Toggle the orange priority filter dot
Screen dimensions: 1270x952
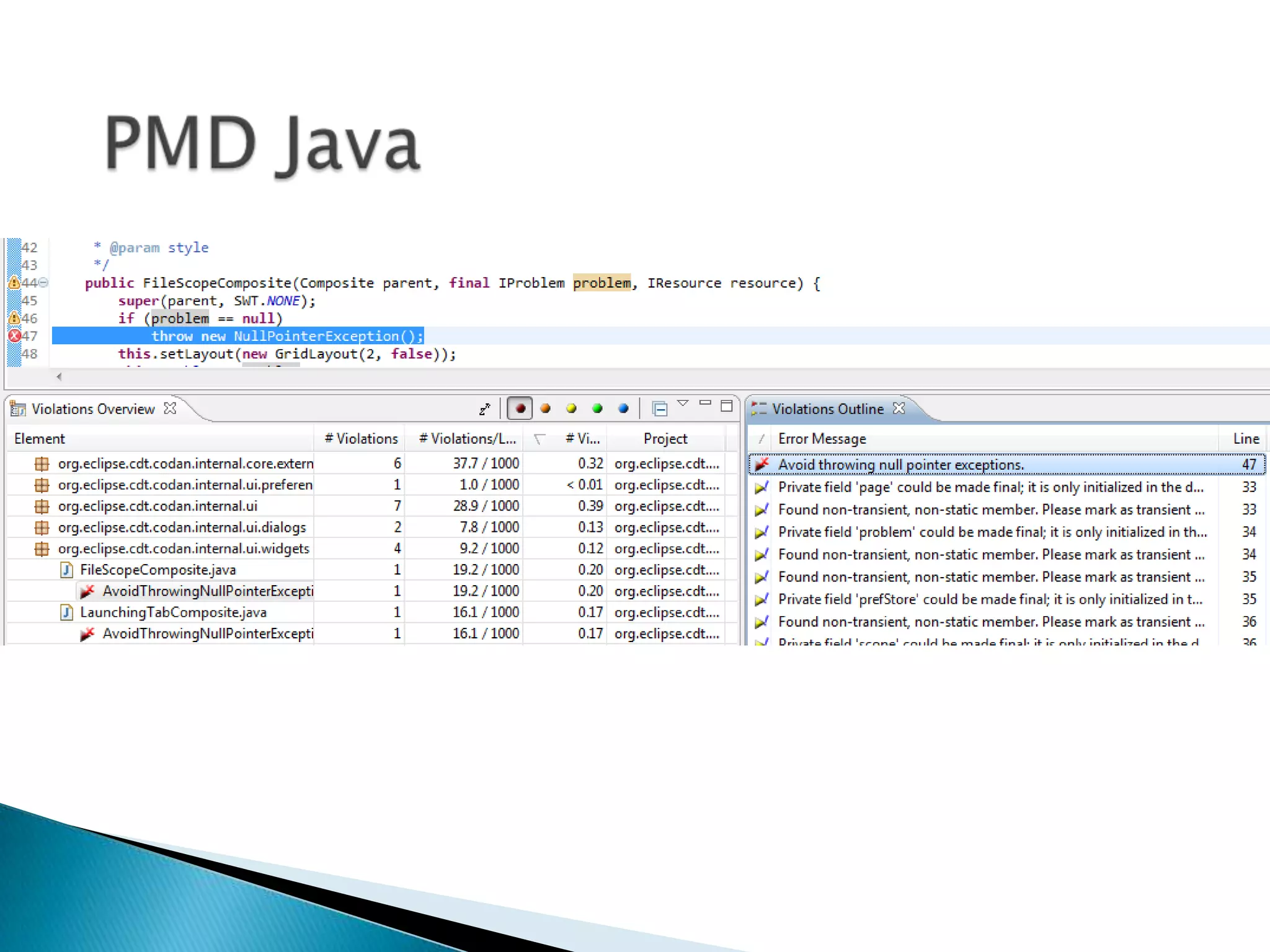546,408
